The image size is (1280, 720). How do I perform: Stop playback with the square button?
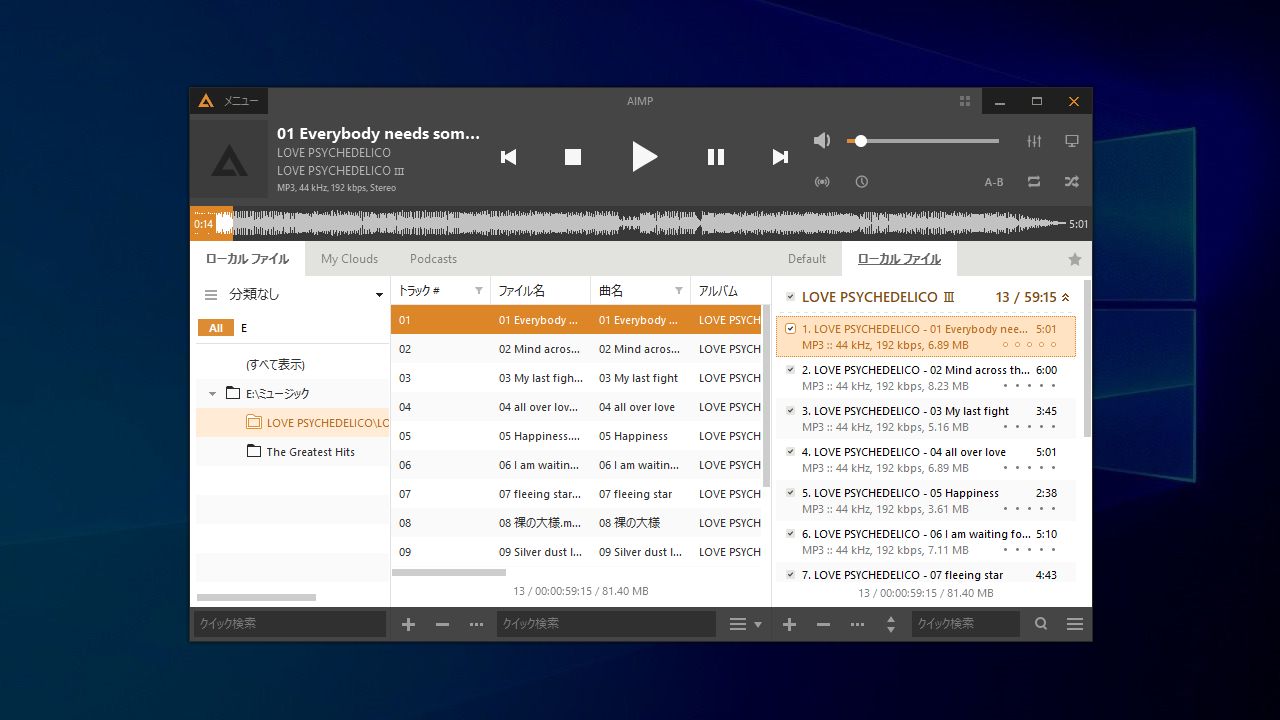click(573, 157)
